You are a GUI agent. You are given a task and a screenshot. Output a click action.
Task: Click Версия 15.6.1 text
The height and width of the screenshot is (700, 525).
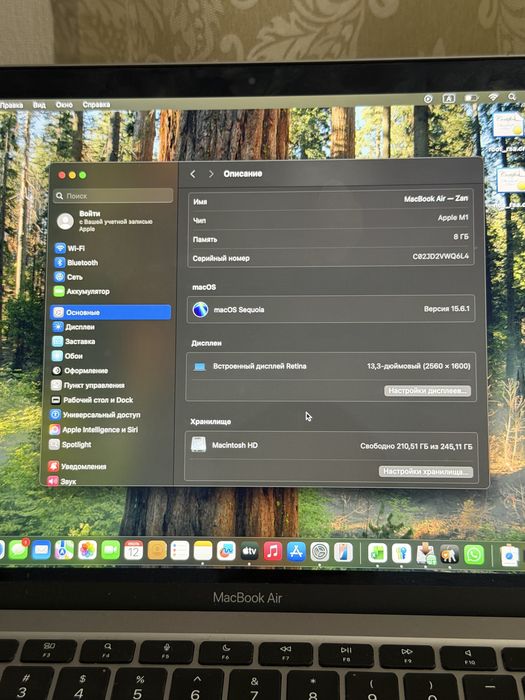tap(446, 308)
